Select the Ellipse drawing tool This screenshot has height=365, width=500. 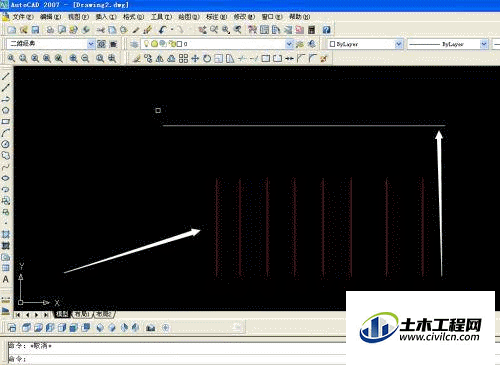pyautogui.click(x=6, y=178)
